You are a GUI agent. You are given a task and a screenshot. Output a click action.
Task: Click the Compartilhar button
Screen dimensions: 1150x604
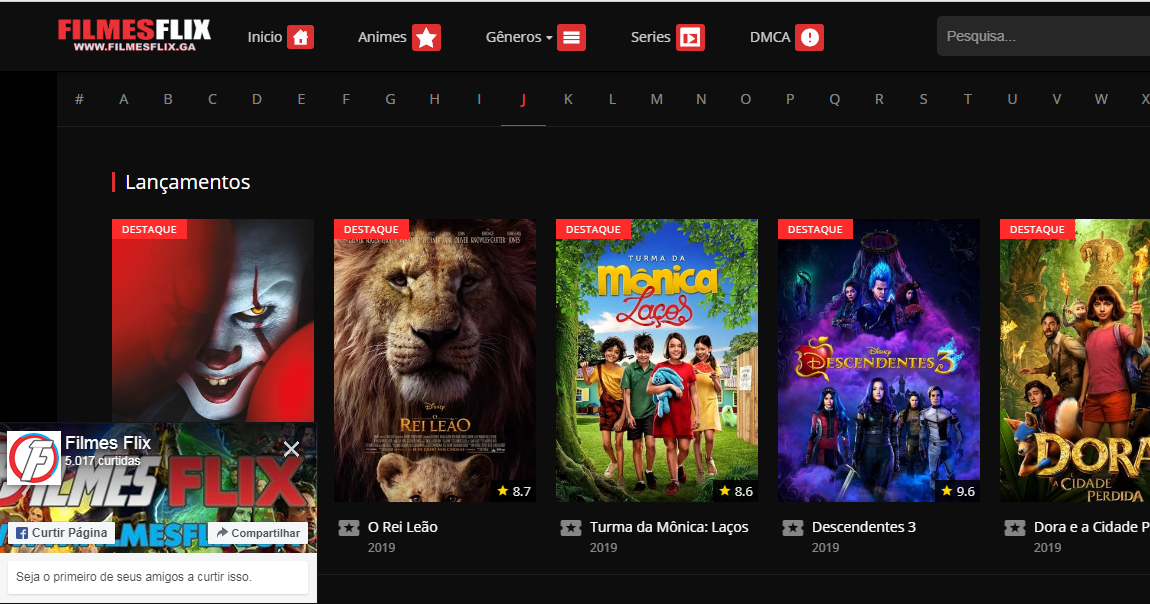coord(257,533)
